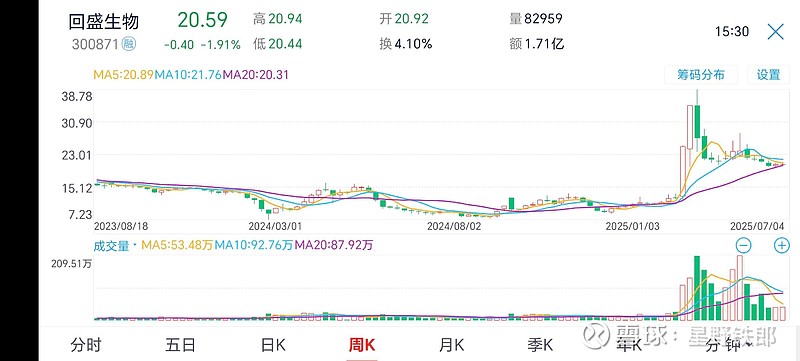Image resolution: width=800 pixels, height=361 pixels.
Task: Tap the change value -0.40
Action: (x=179, y=45)
